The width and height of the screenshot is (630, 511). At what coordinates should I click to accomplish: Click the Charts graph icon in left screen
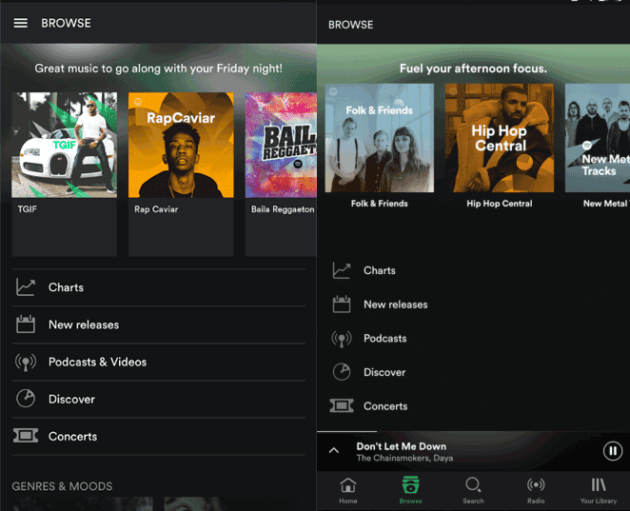click(25, 287)
